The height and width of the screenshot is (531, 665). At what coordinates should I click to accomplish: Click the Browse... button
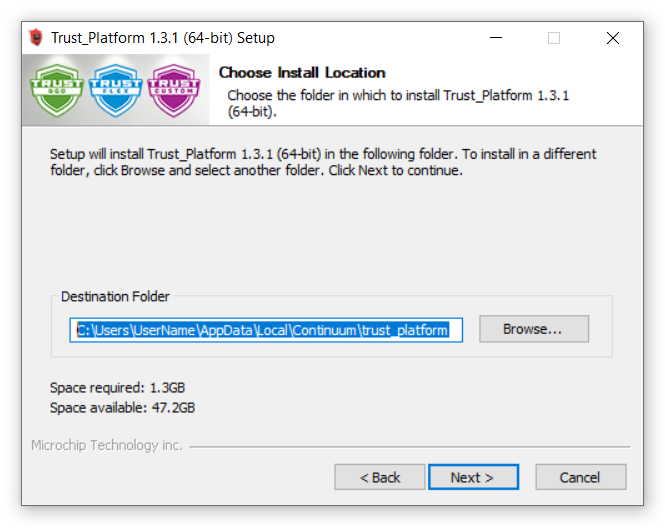[x=534, y=329]
